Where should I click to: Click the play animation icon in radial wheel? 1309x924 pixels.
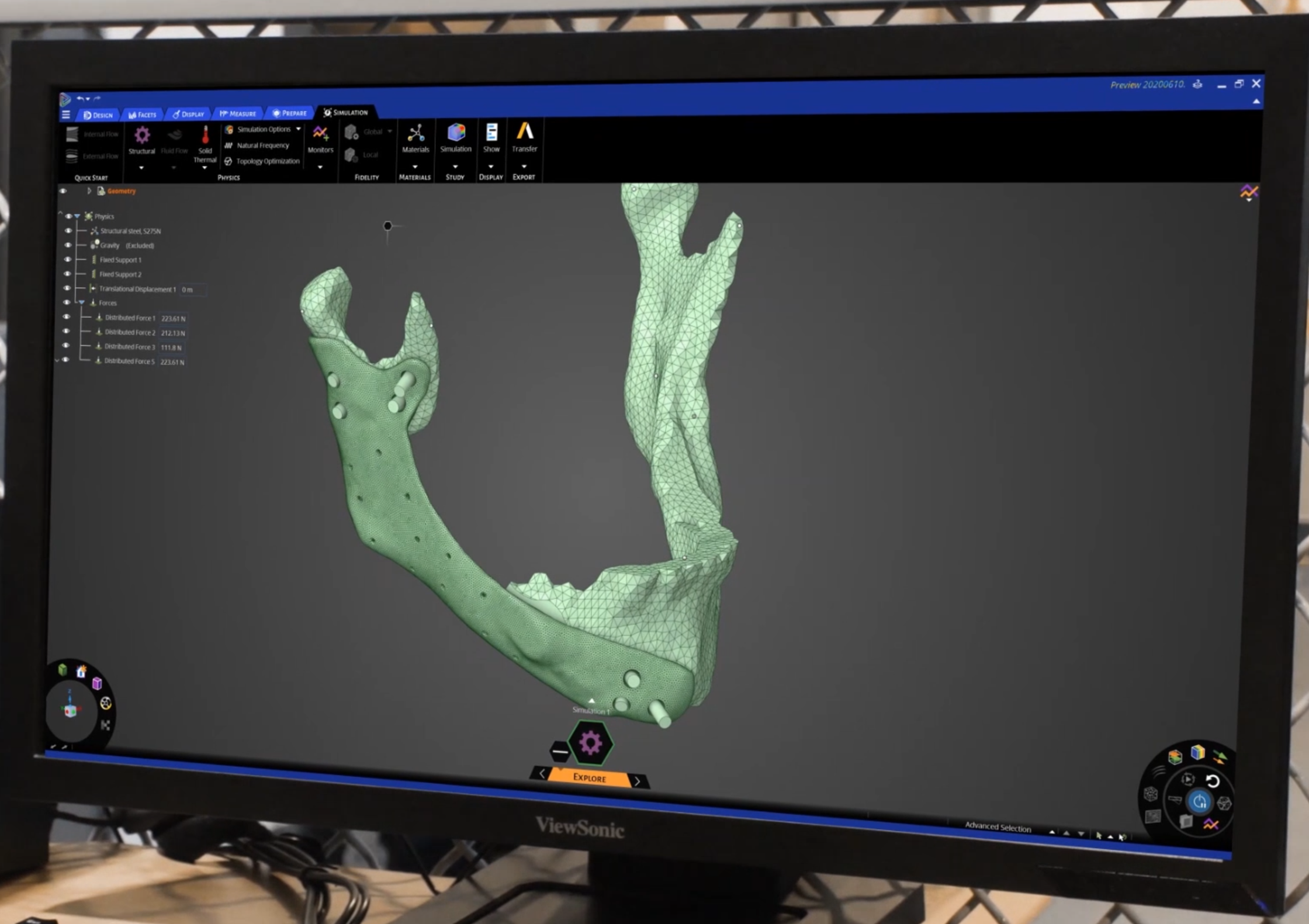pos(1187,779)
